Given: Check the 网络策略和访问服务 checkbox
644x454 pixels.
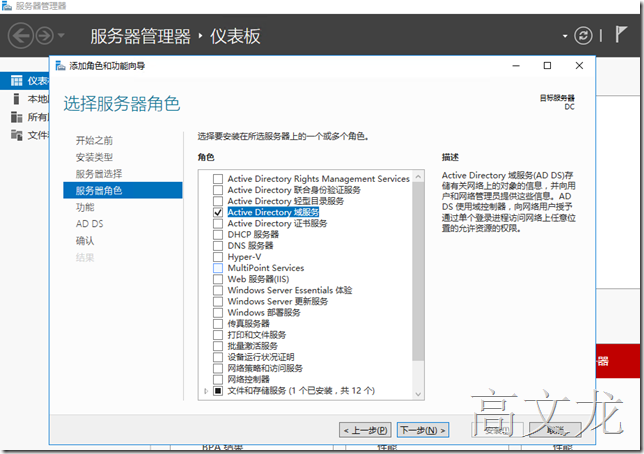Looking at the screenshot, I should (x=218, y=368).
